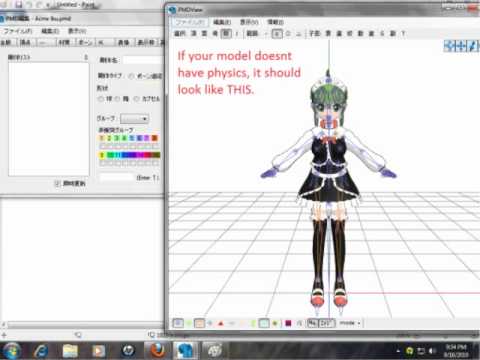Switch to the 表示枠 tab in PMD editor
Image resolution: width=480 pixels, height=360 pixels.
coord(146,42)
